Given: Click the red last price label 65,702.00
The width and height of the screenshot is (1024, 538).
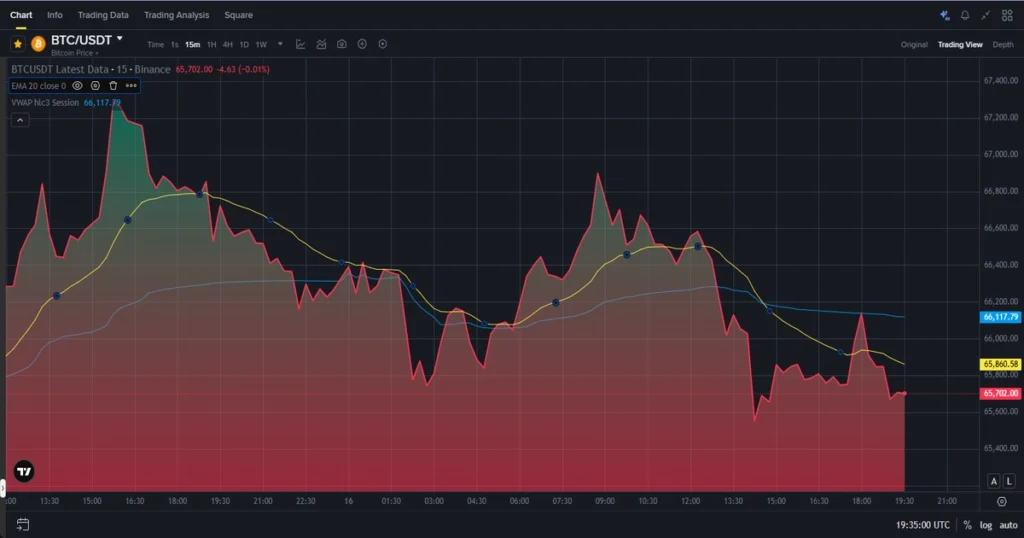Looking at the screenshot, I should 1000,393.
